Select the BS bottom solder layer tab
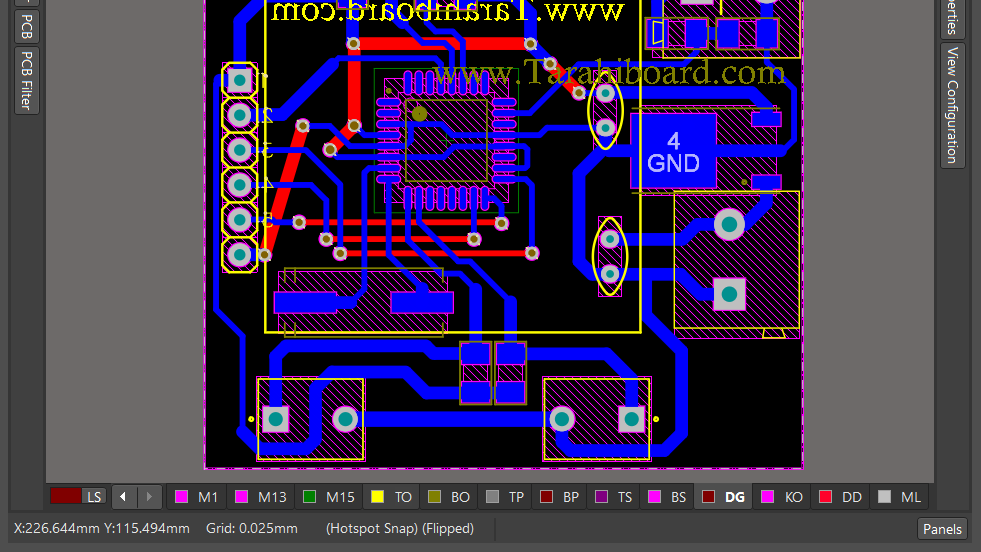Viewport: 981px width, 552px height. pyautogui.click(x=667, y=497)
